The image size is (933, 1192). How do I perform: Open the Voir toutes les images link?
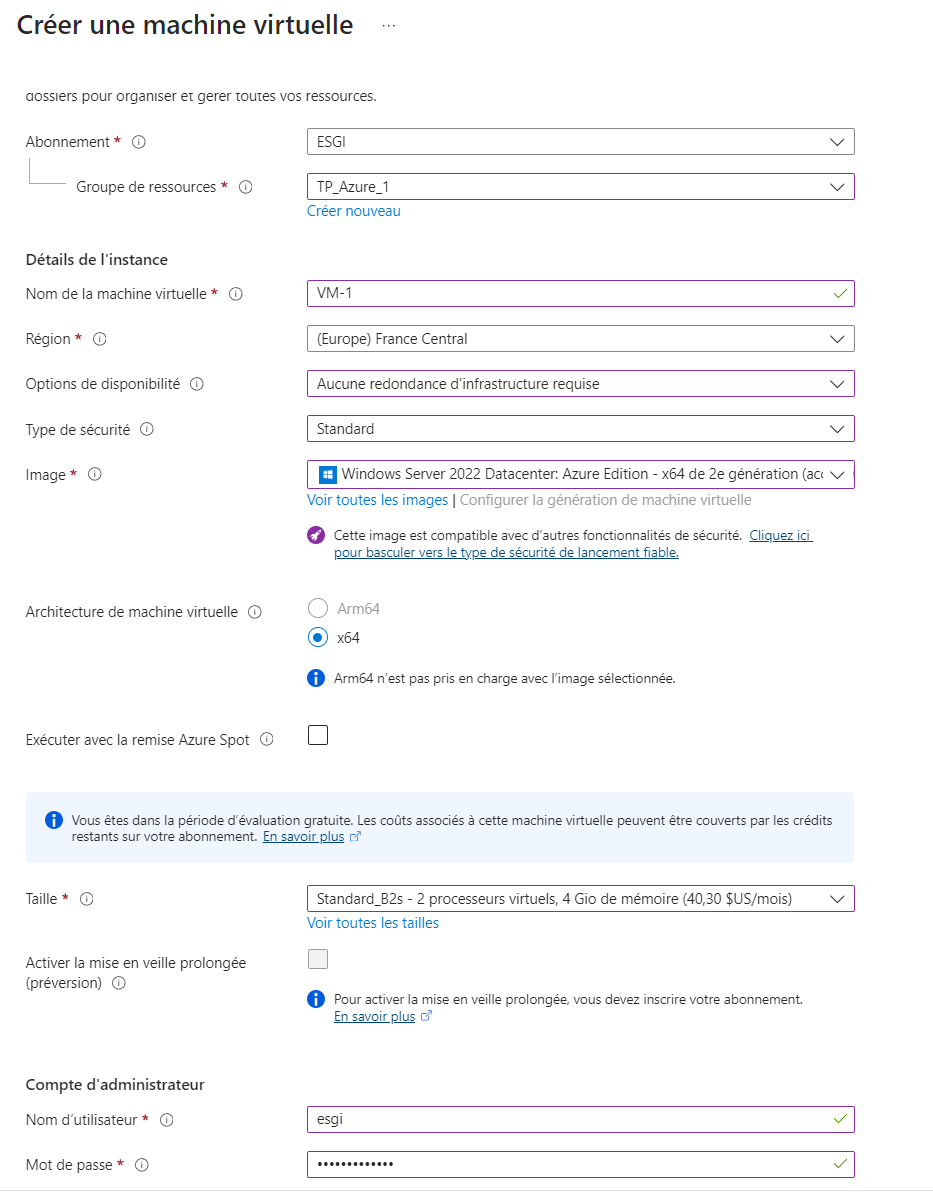click(377, 500)
